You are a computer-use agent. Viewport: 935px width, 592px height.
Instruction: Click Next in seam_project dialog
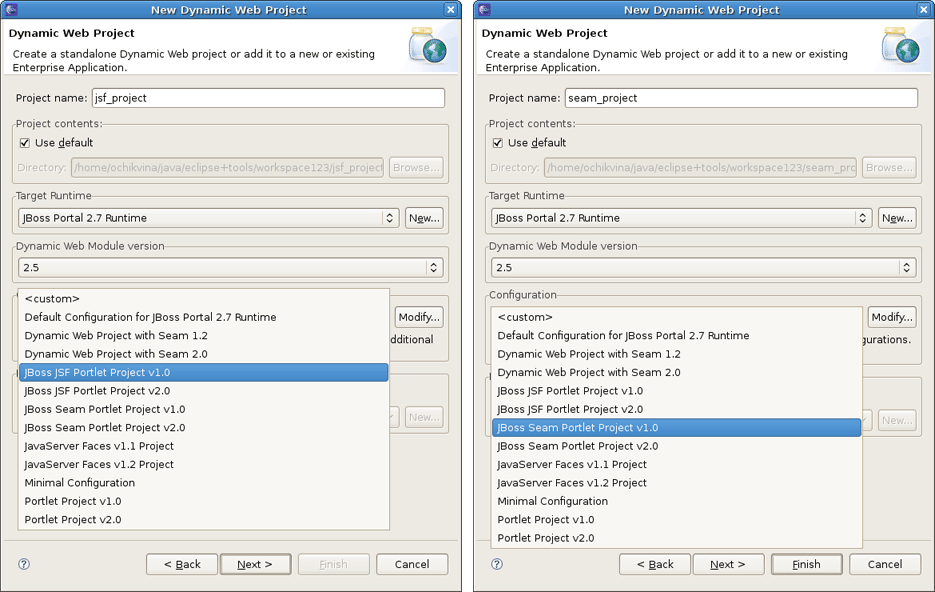[x=728, y=564]
